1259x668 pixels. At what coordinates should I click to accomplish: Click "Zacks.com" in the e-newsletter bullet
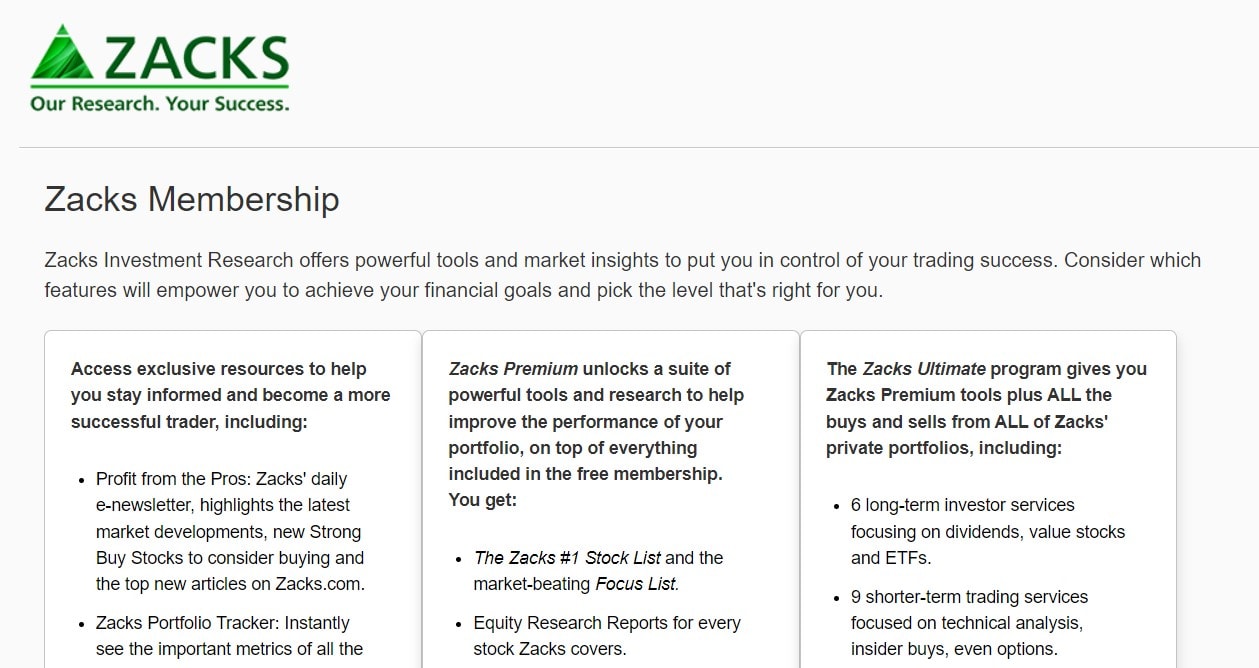(x=326, y=584)
